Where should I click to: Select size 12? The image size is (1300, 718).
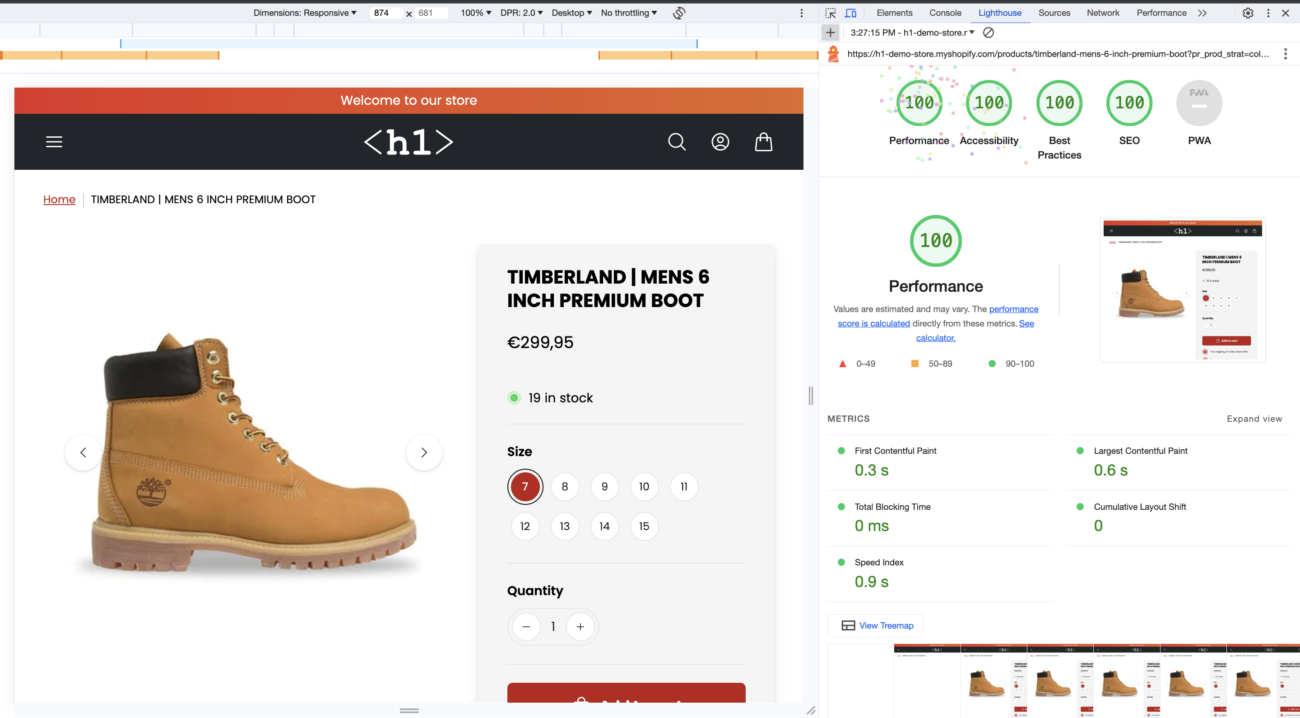[x=525, y=526]
